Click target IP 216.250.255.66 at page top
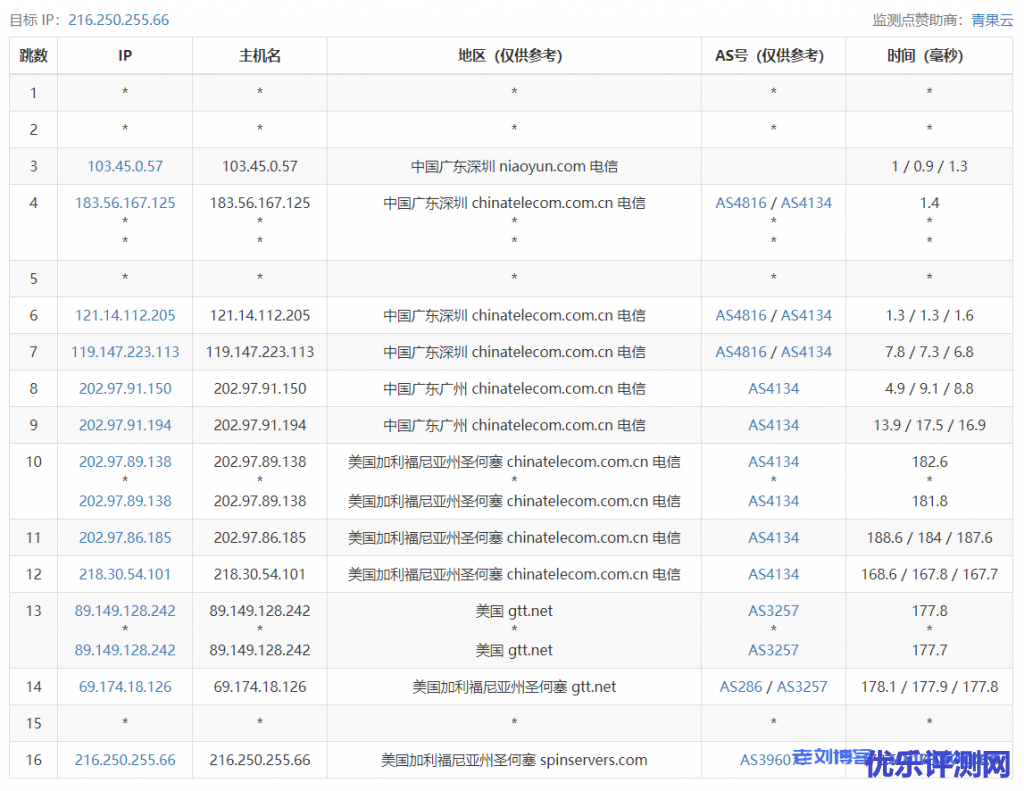This screenshot has height=791, width=1024. pos(118,20)
